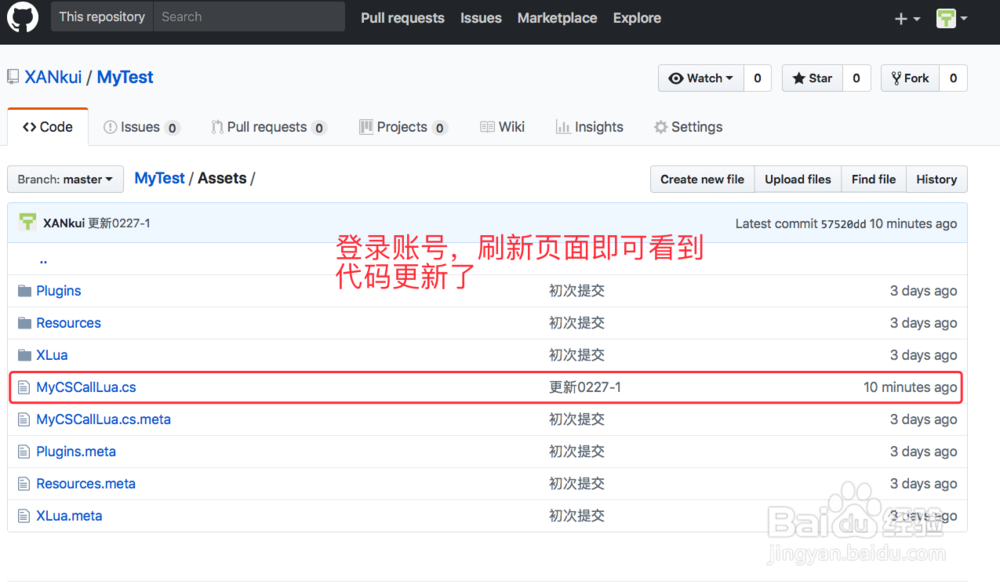Click the repository book icon beside XANkui
Screen dimensions: 1000x588
(13, 77)
